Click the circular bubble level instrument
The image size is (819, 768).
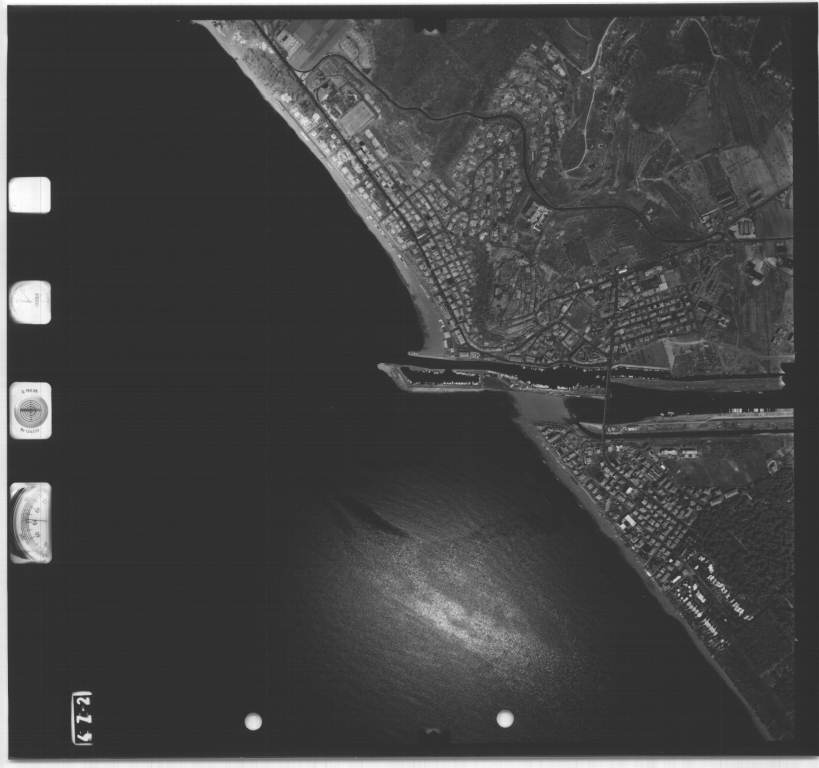pos(30,410)
